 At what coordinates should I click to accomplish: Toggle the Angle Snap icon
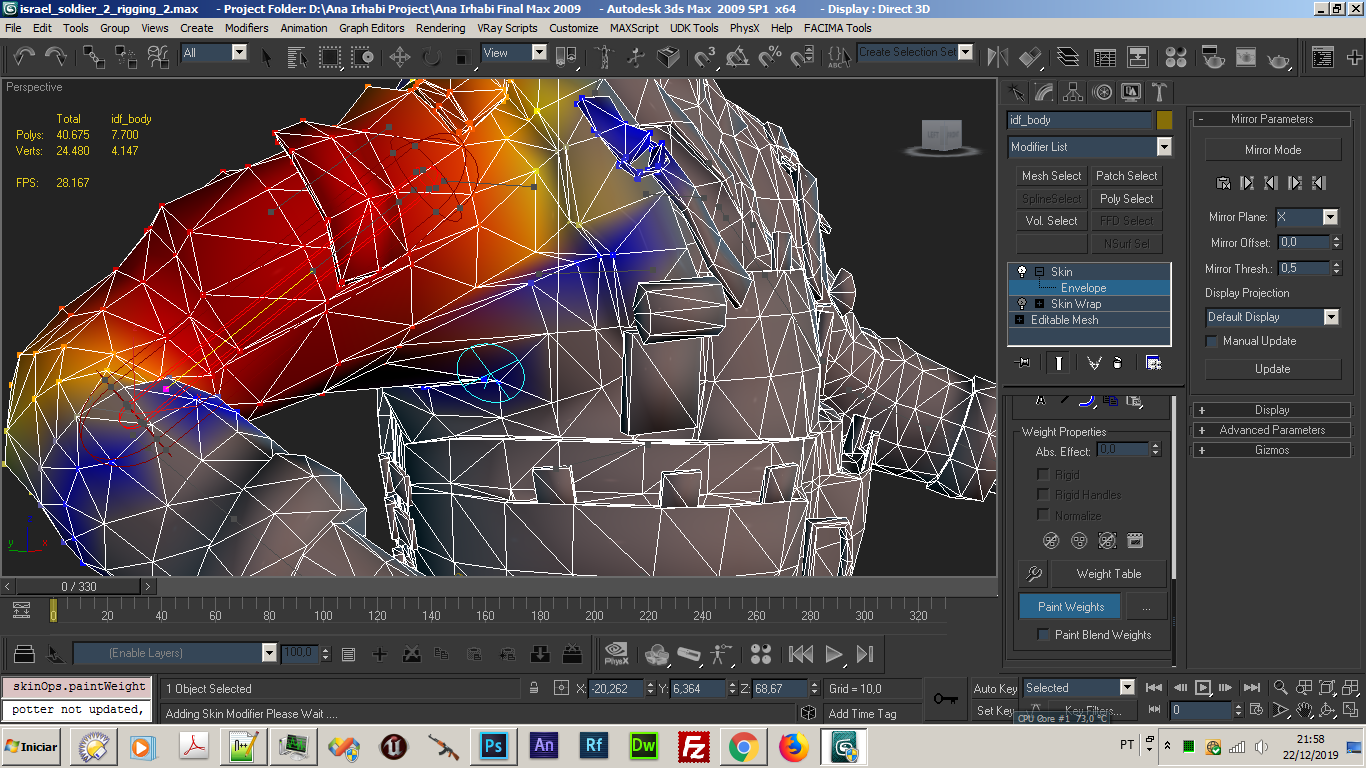point(738,57)
